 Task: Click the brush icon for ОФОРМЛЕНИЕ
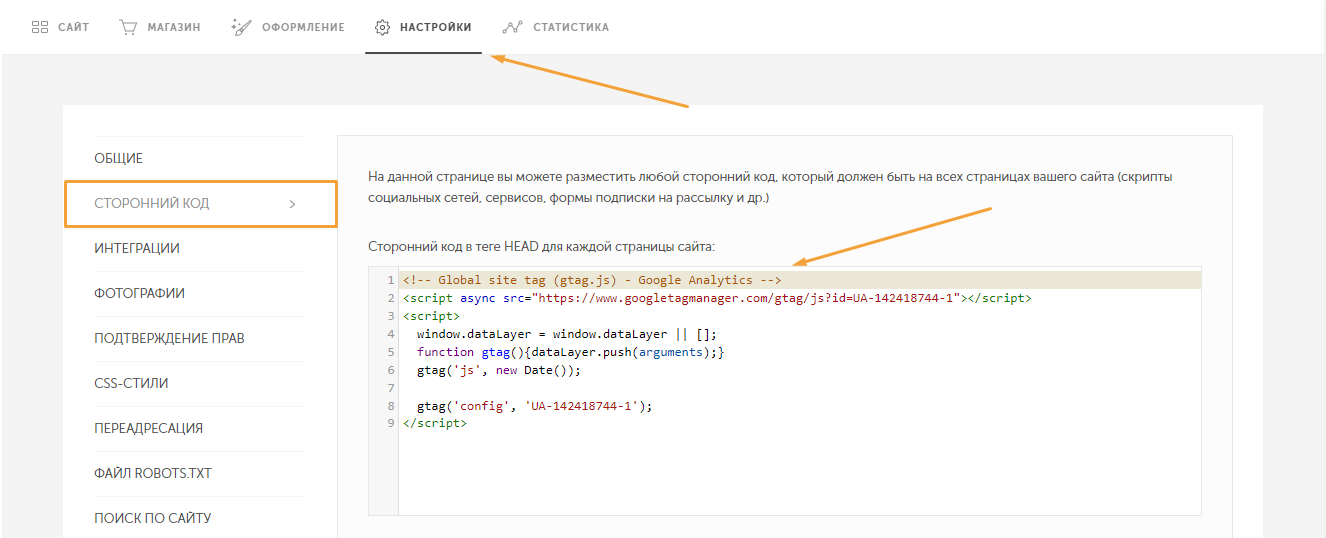pyautogui.click(x=241, y=27)
